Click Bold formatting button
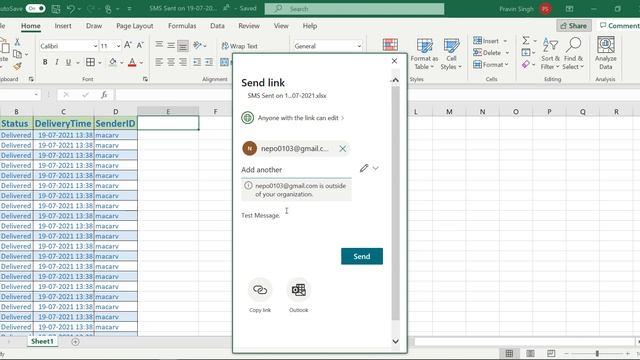Screen dimensions: 640x360 click(x=45, y=62)
